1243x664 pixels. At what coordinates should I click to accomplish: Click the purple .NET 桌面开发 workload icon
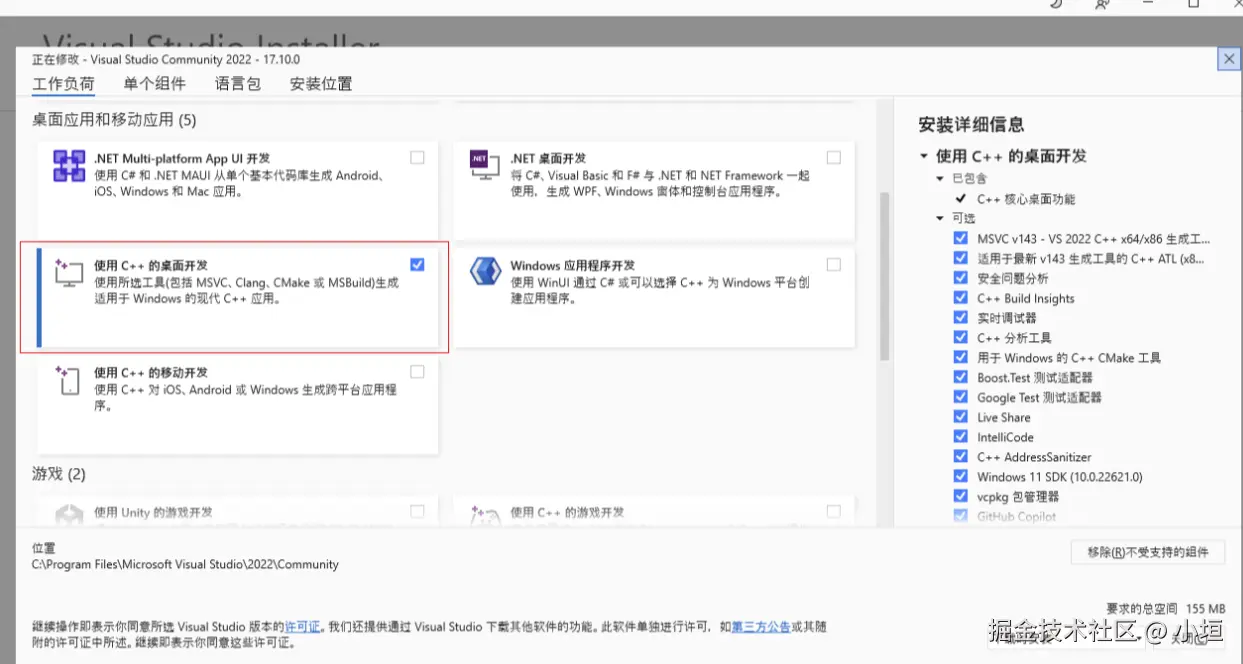coord(484,167)
